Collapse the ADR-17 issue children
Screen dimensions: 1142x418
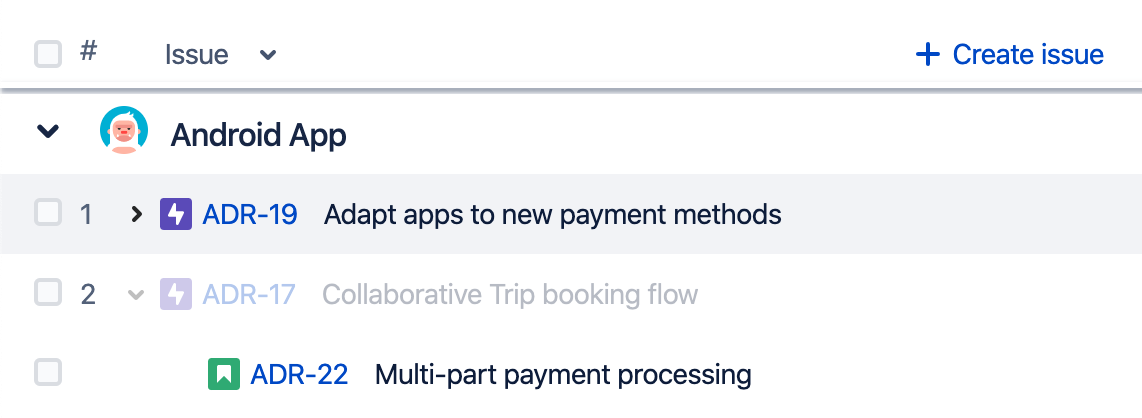coord(135,295)
